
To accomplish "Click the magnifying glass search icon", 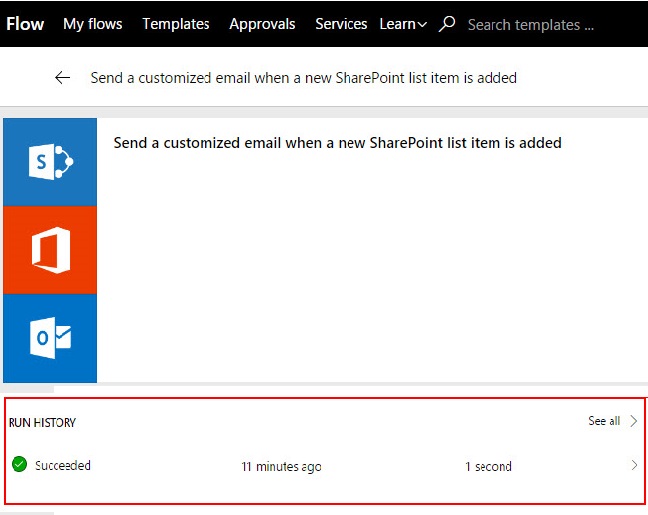I will pyautogui.click(x=447, y=24).
